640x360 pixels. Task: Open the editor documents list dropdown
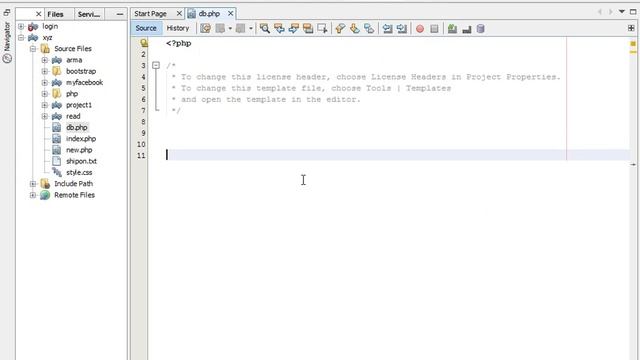coord(622,12)
